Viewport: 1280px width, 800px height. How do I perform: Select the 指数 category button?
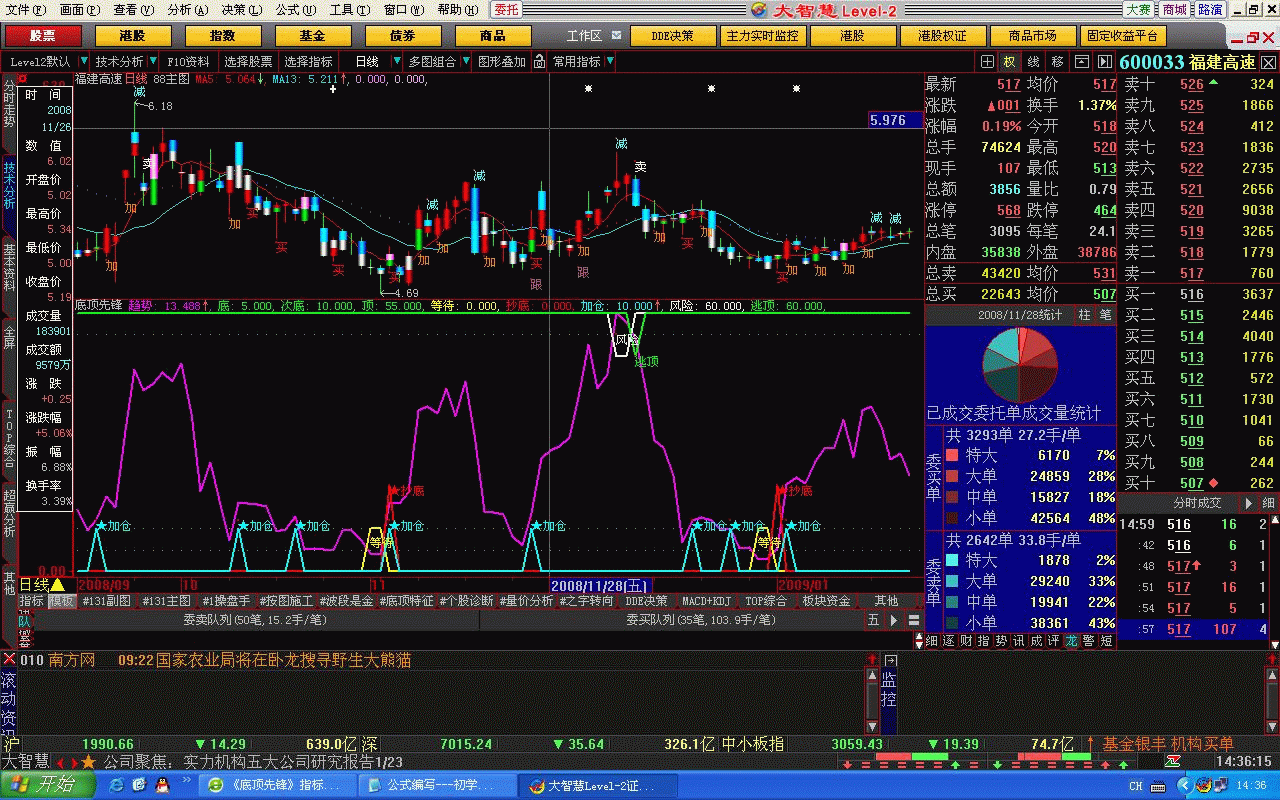[222, 35]
